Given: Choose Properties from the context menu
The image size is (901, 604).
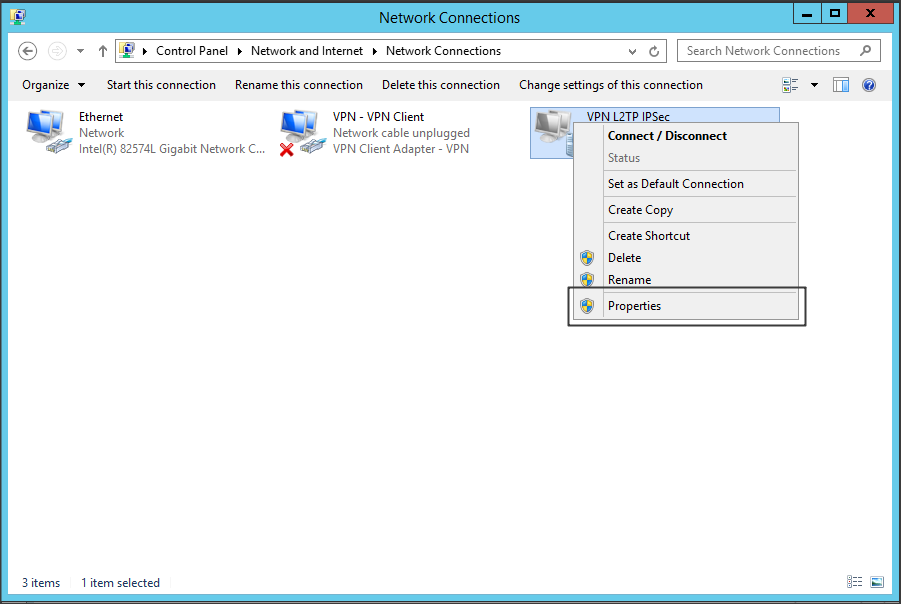Looking at the screenshot, I should (x=634, y=306).
